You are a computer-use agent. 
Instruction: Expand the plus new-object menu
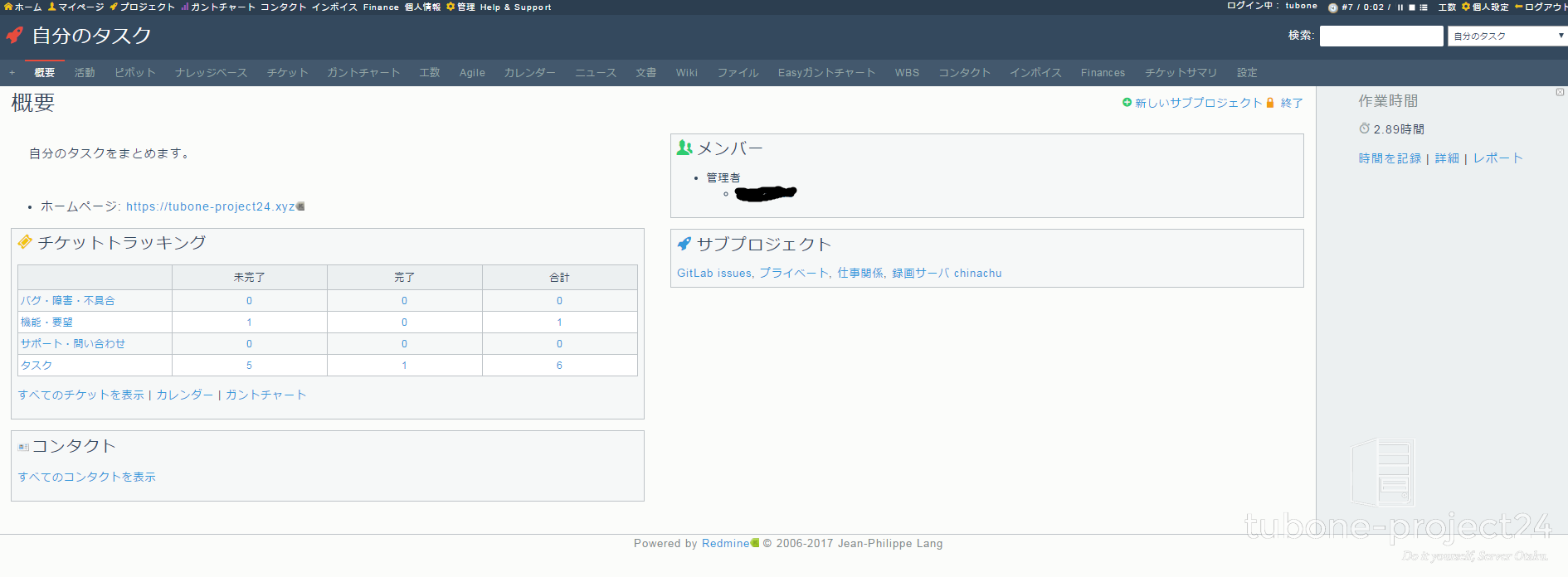tap(12, 73)
